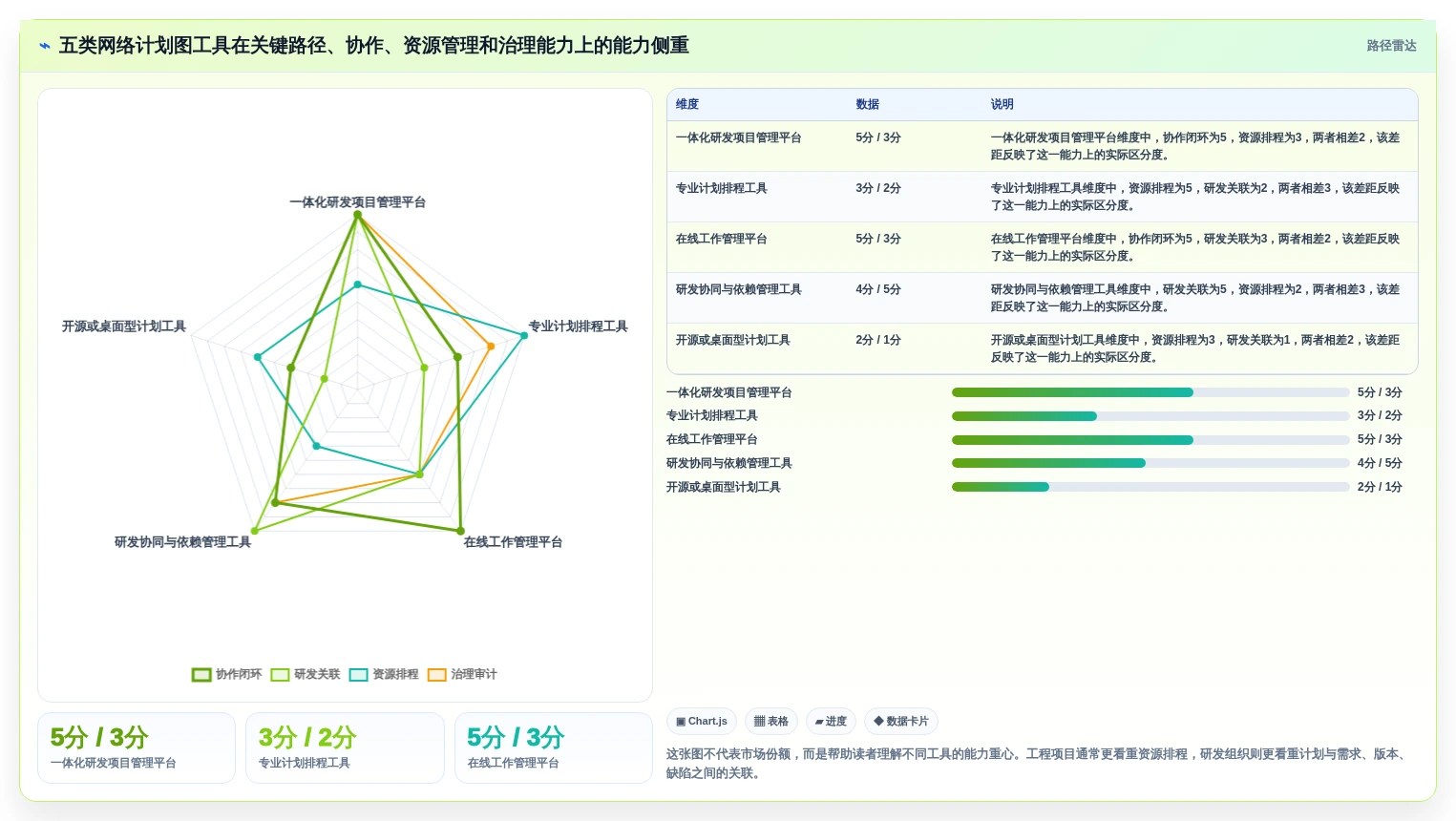Click the 3分 / 2分 table cell

[x=878, y=188]
